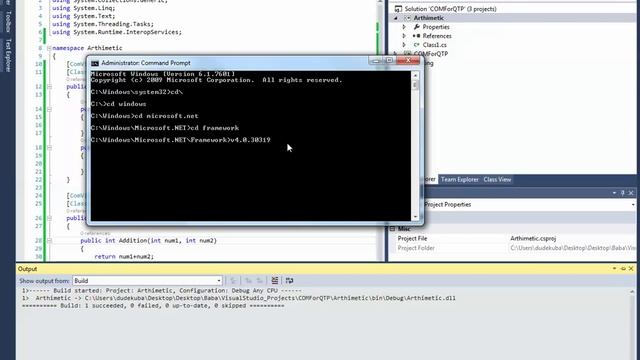Expand the Properties node in Solution Explorer
The image size is (640, 360).
(x=404, y=27)
